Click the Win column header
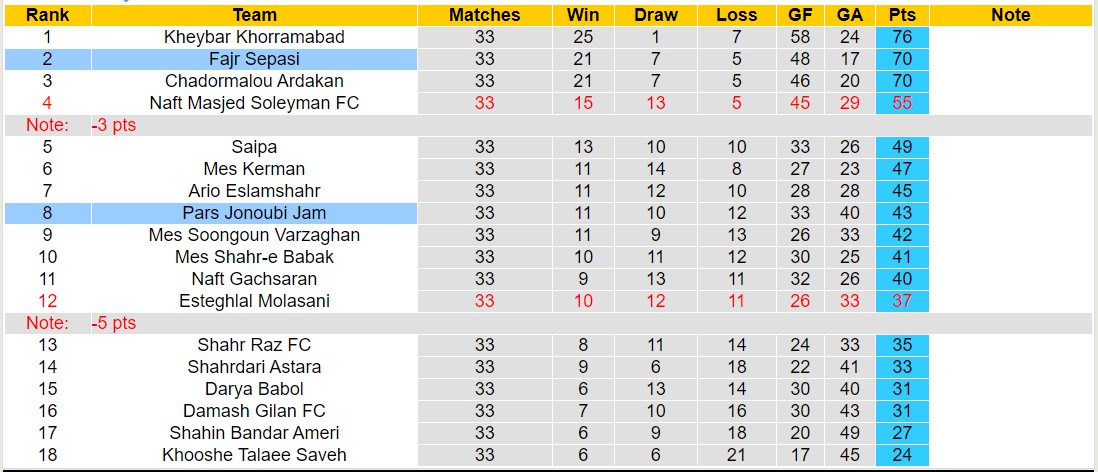 pos(583,15)
